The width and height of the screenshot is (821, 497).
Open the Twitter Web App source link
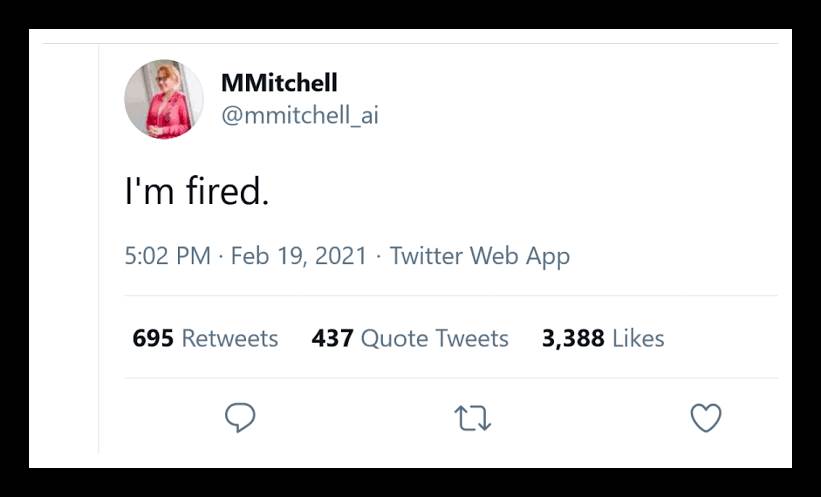coord(479,256)
